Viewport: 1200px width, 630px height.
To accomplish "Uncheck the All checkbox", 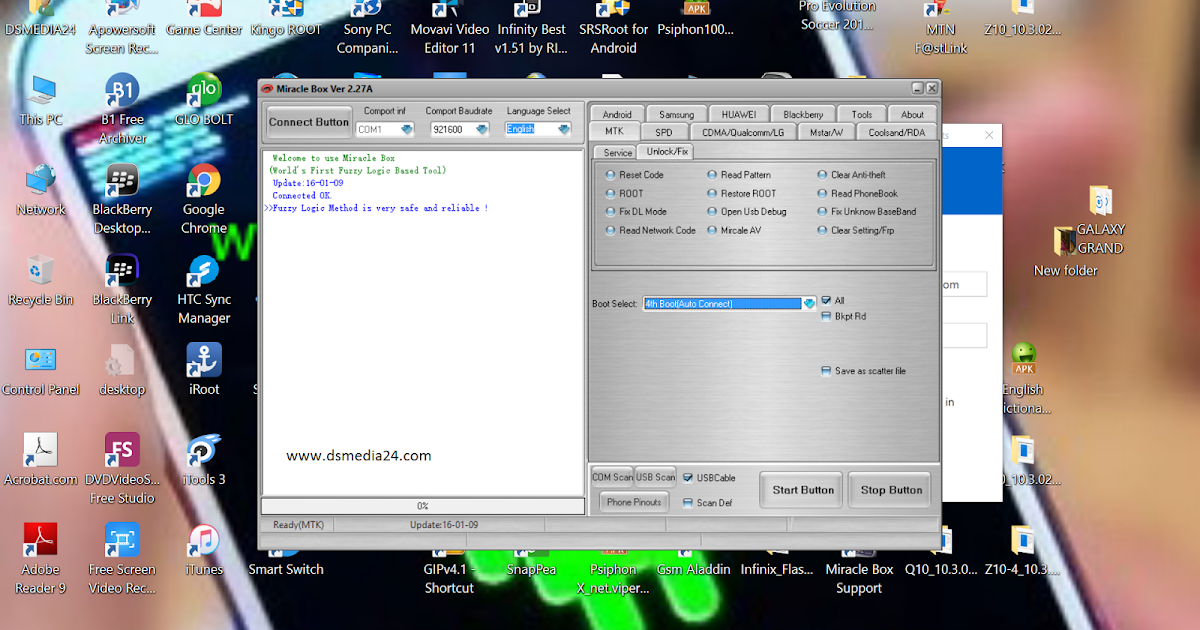I will (x=827, y=300).
